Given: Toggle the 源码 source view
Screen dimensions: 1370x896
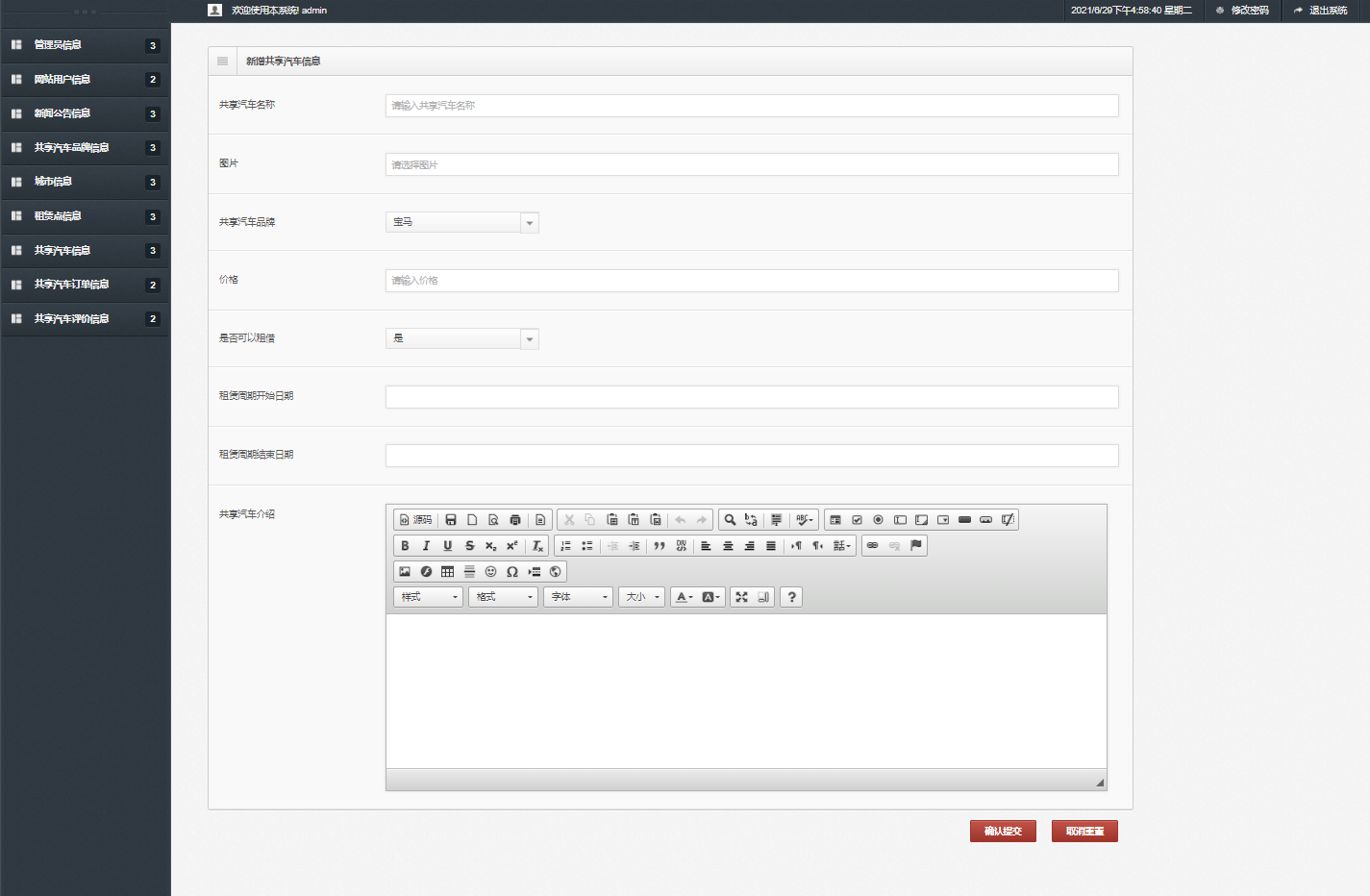Looking at the screenshot, I should tap(415, 520).
